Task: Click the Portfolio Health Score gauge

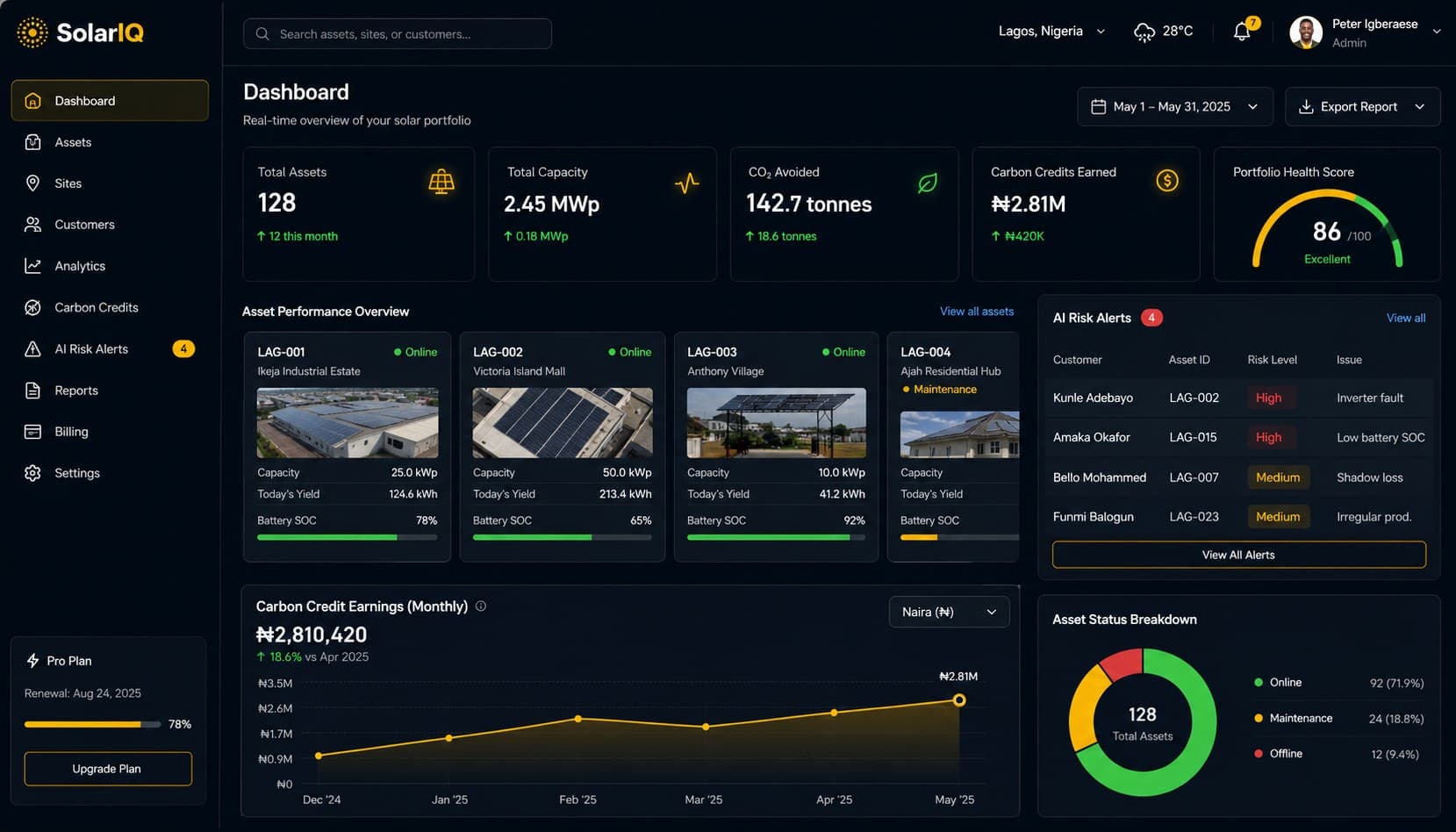Action: (1327, 228)
